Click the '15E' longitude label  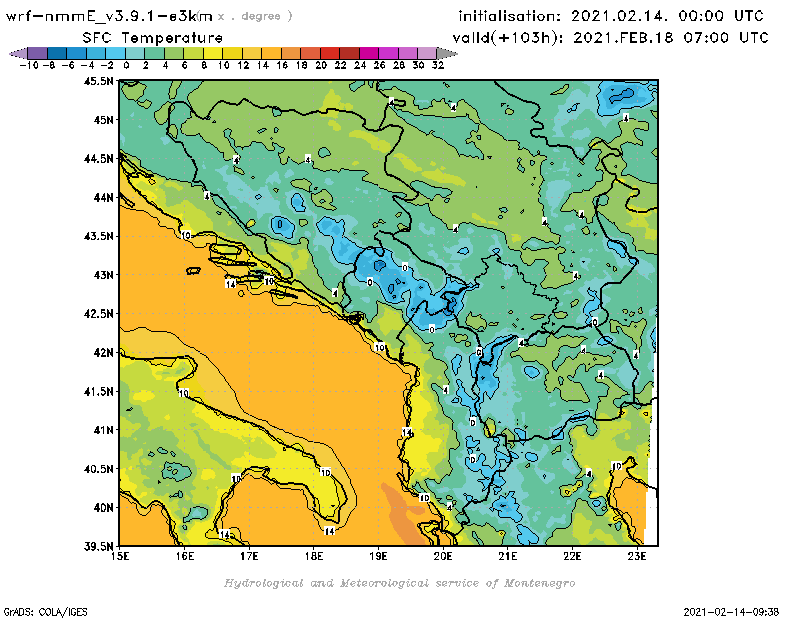[x=120, y=556]
